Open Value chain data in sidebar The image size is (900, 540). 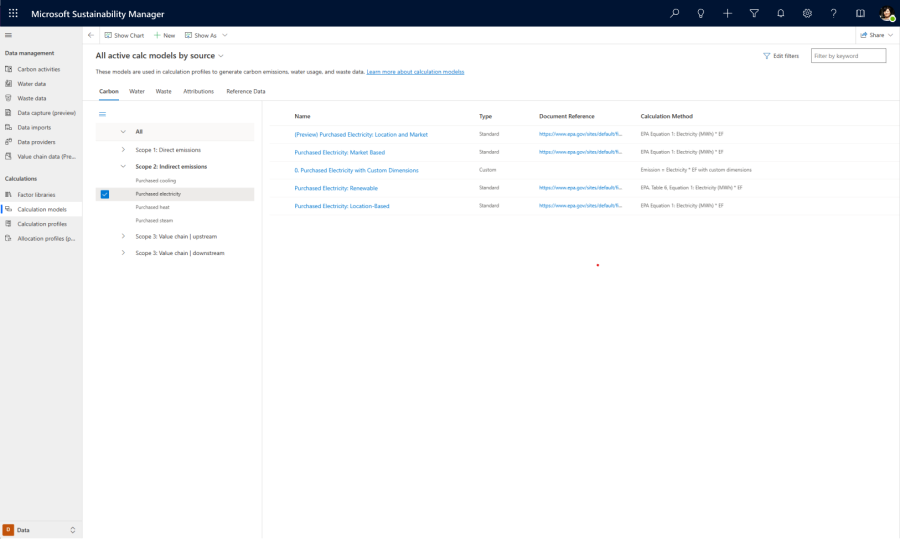46,157
